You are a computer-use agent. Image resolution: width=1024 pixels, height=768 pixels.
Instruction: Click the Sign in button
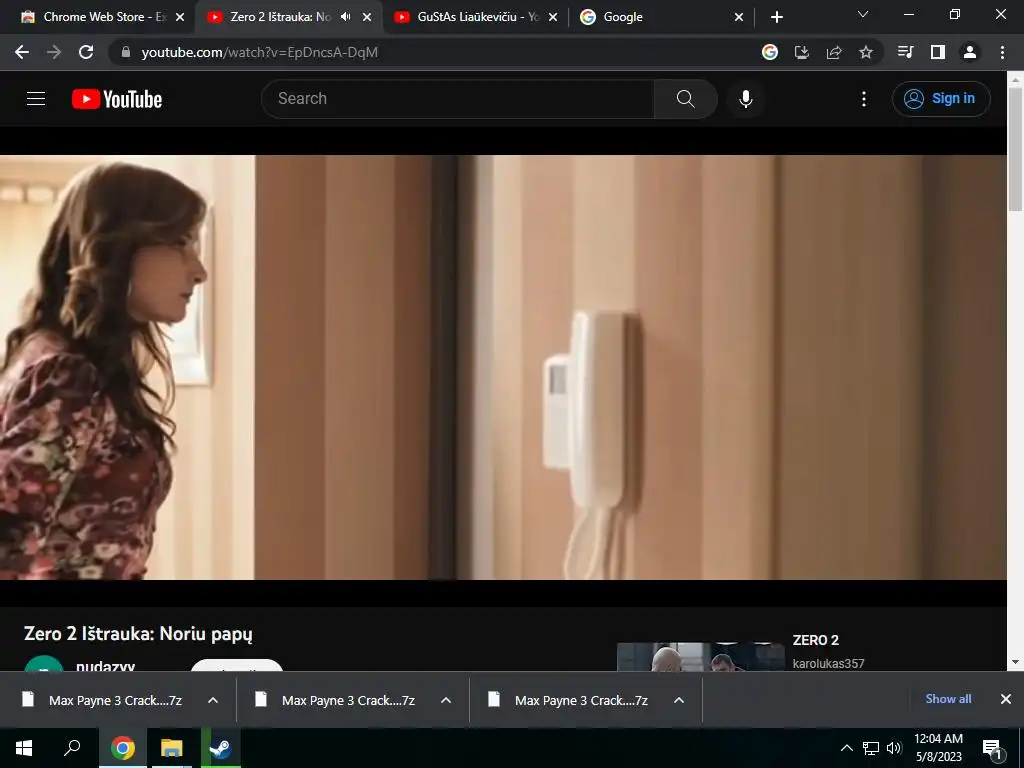pyautogui.click(x=941, y=99)
